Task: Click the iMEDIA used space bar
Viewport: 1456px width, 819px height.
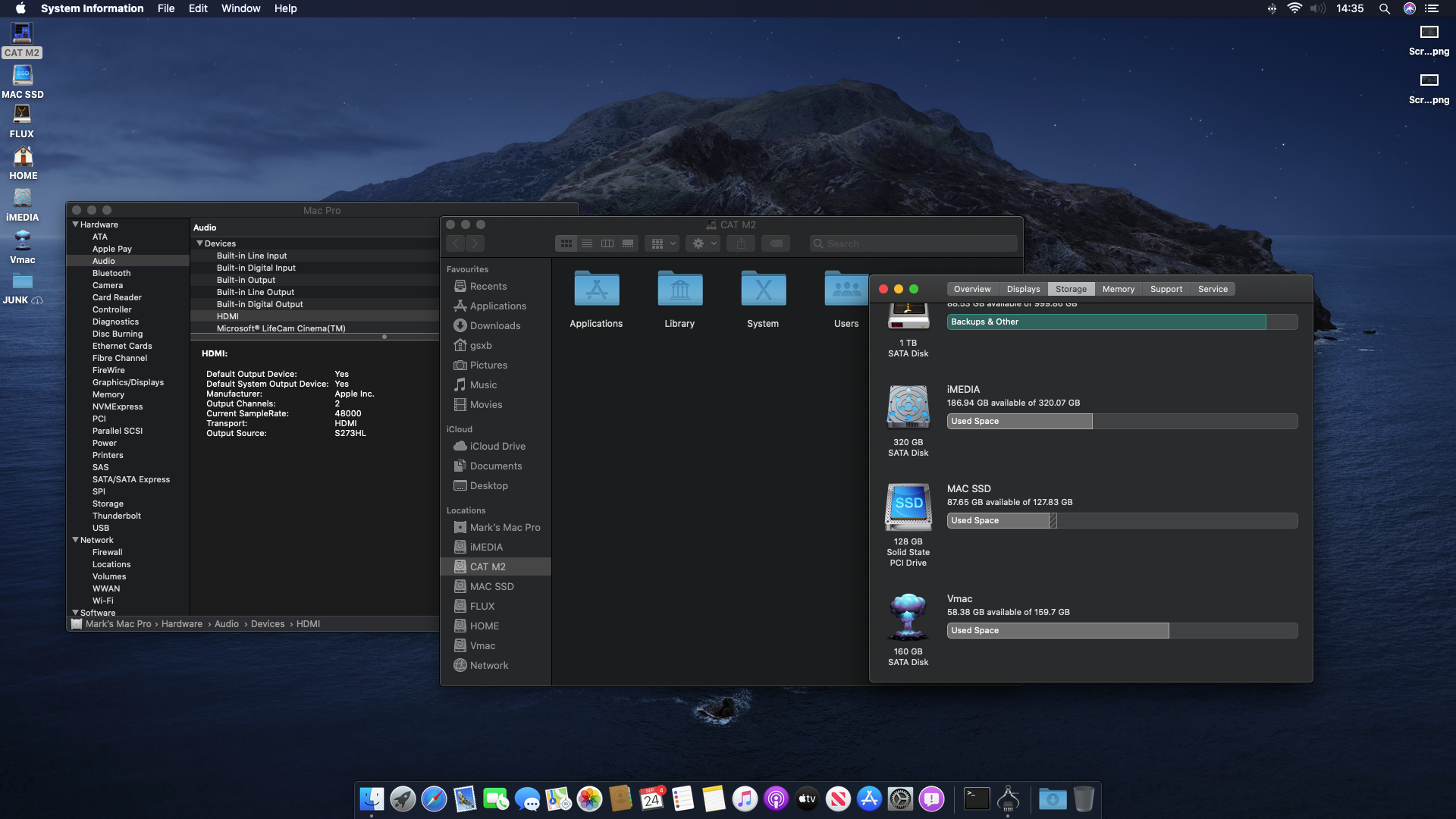Action: coord(1019,421)
